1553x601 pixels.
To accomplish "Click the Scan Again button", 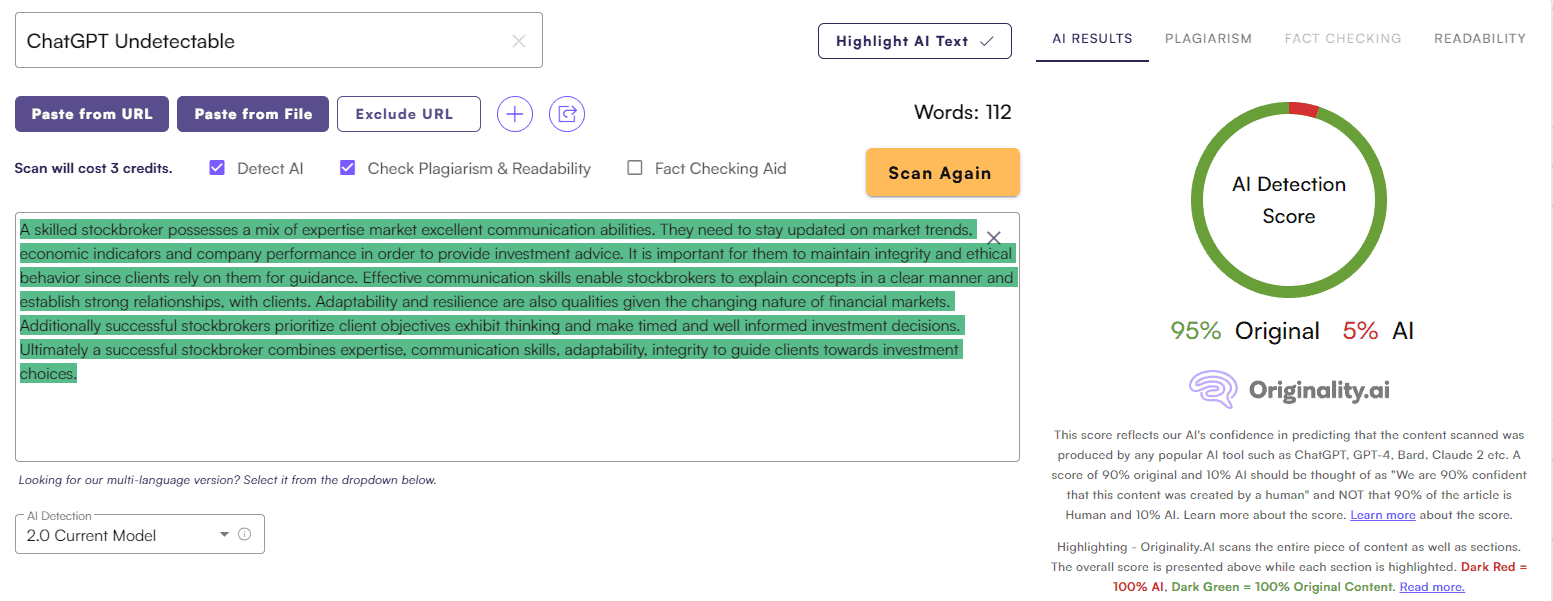I will click(x=943, y=173).
